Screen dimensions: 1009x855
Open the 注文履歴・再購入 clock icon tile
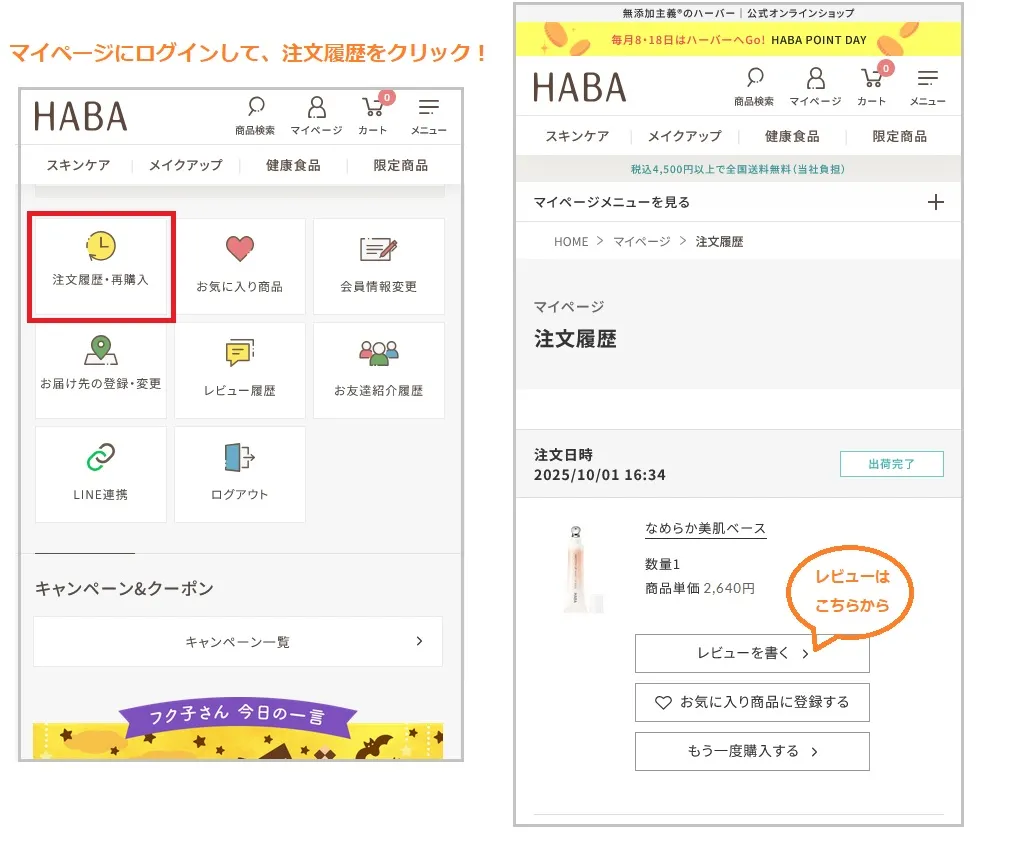tap(101, 265)
